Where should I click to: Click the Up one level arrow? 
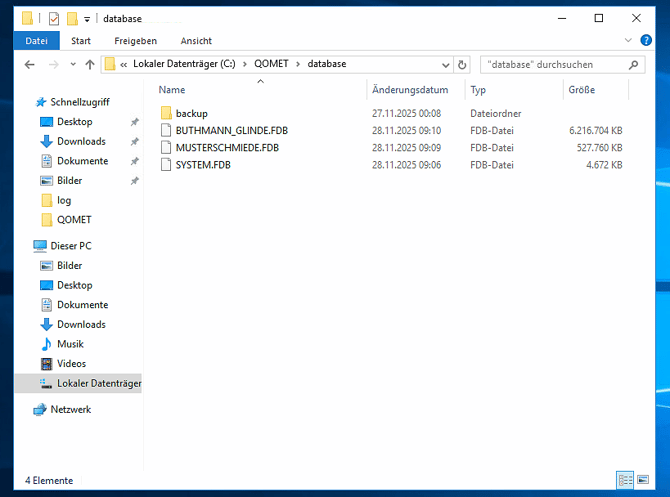click(x=90, y=64)
